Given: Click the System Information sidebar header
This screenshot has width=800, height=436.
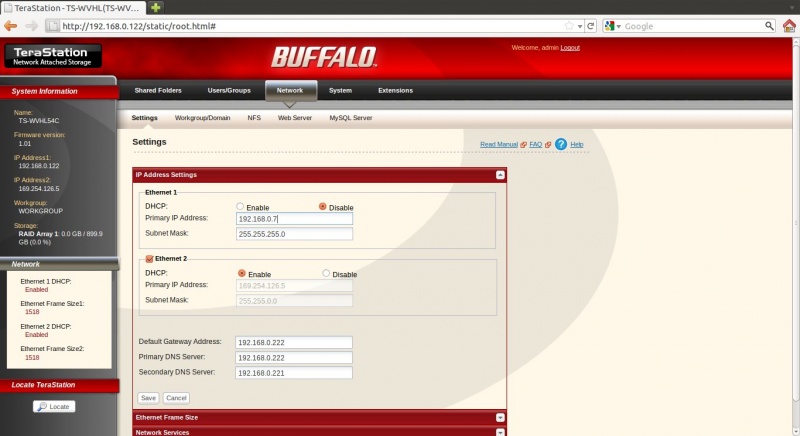Looking at the screenshot, I should click(x=59, y=91).
